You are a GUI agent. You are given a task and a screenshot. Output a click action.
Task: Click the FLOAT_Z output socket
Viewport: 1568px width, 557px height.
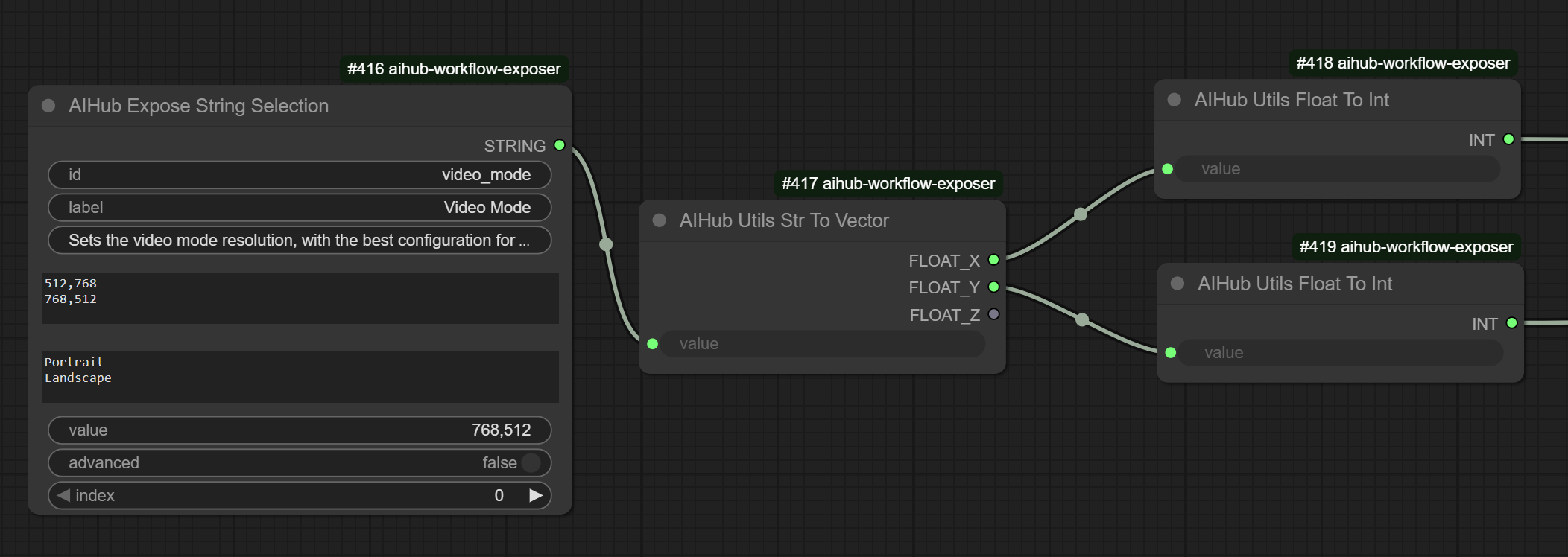[x=993, y=314]
